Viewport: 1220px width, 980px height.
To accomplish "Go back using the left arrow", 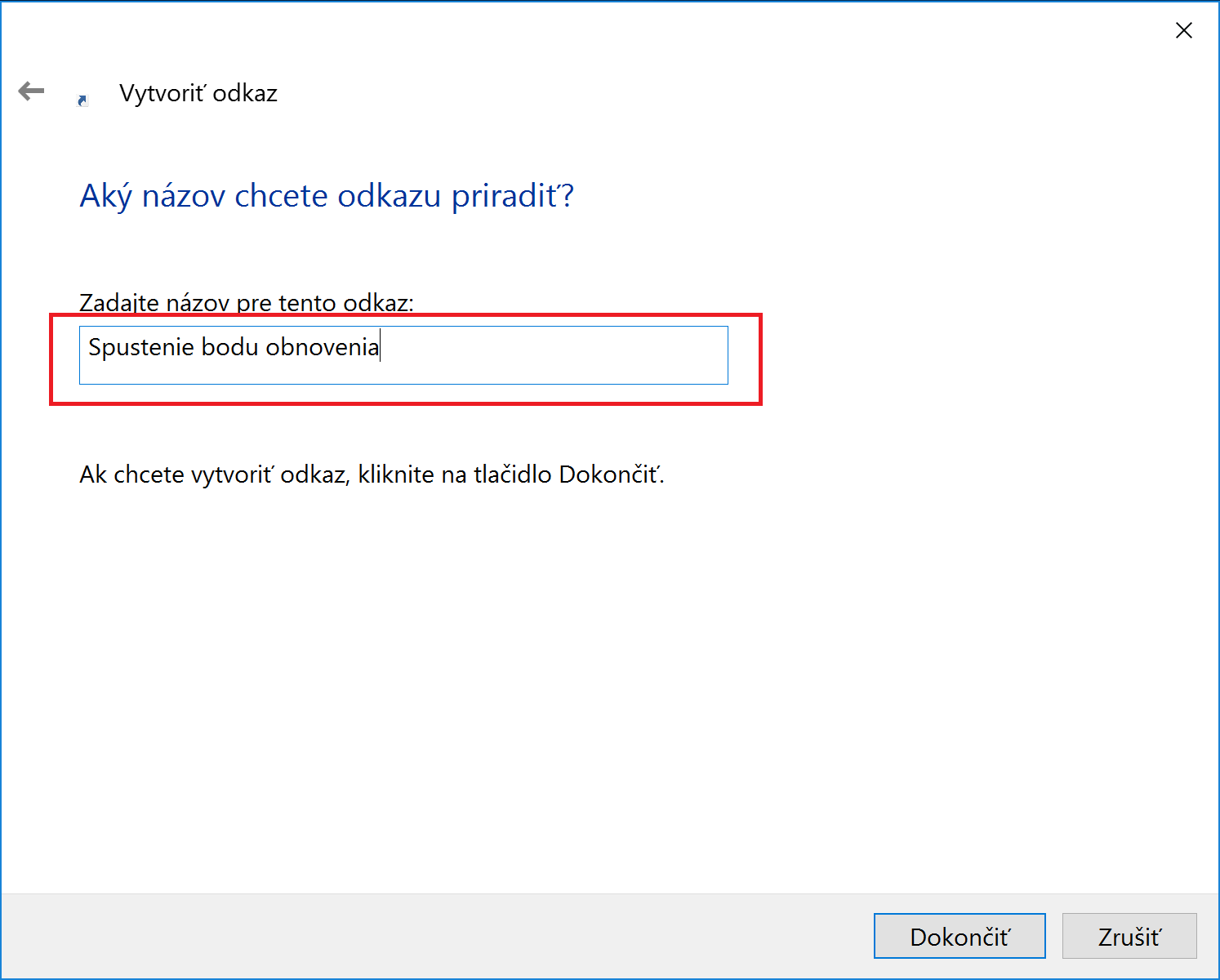I will pyautogui.click(x=31, y=91).
